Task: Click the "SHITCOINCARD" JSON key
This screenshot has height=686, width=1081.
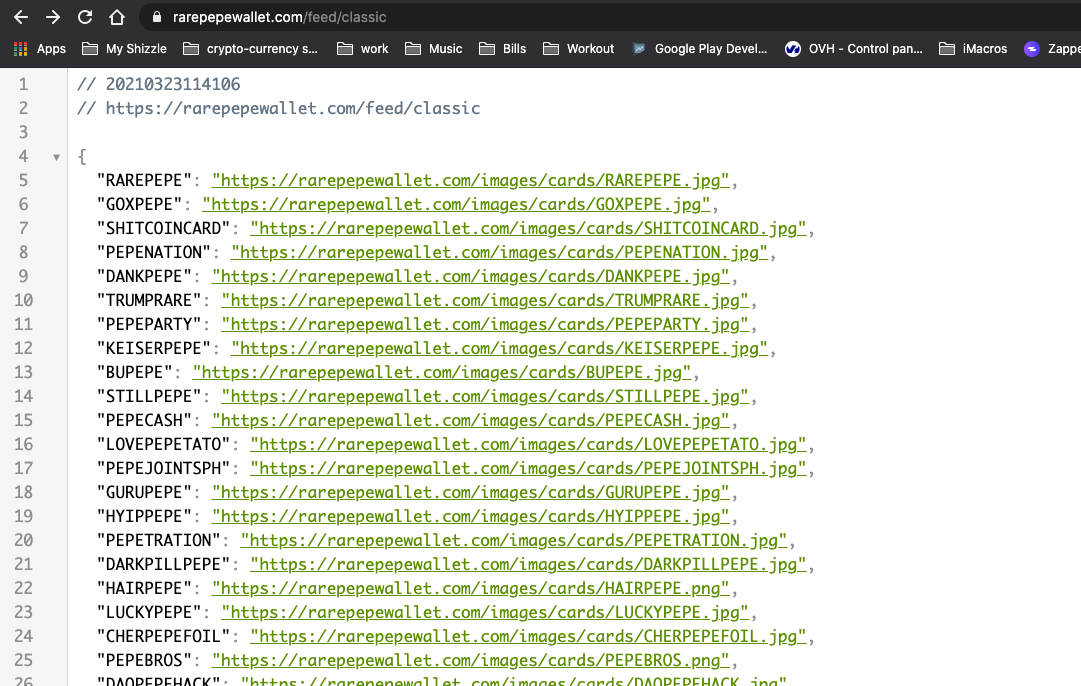Action: [x=163, y=229]
